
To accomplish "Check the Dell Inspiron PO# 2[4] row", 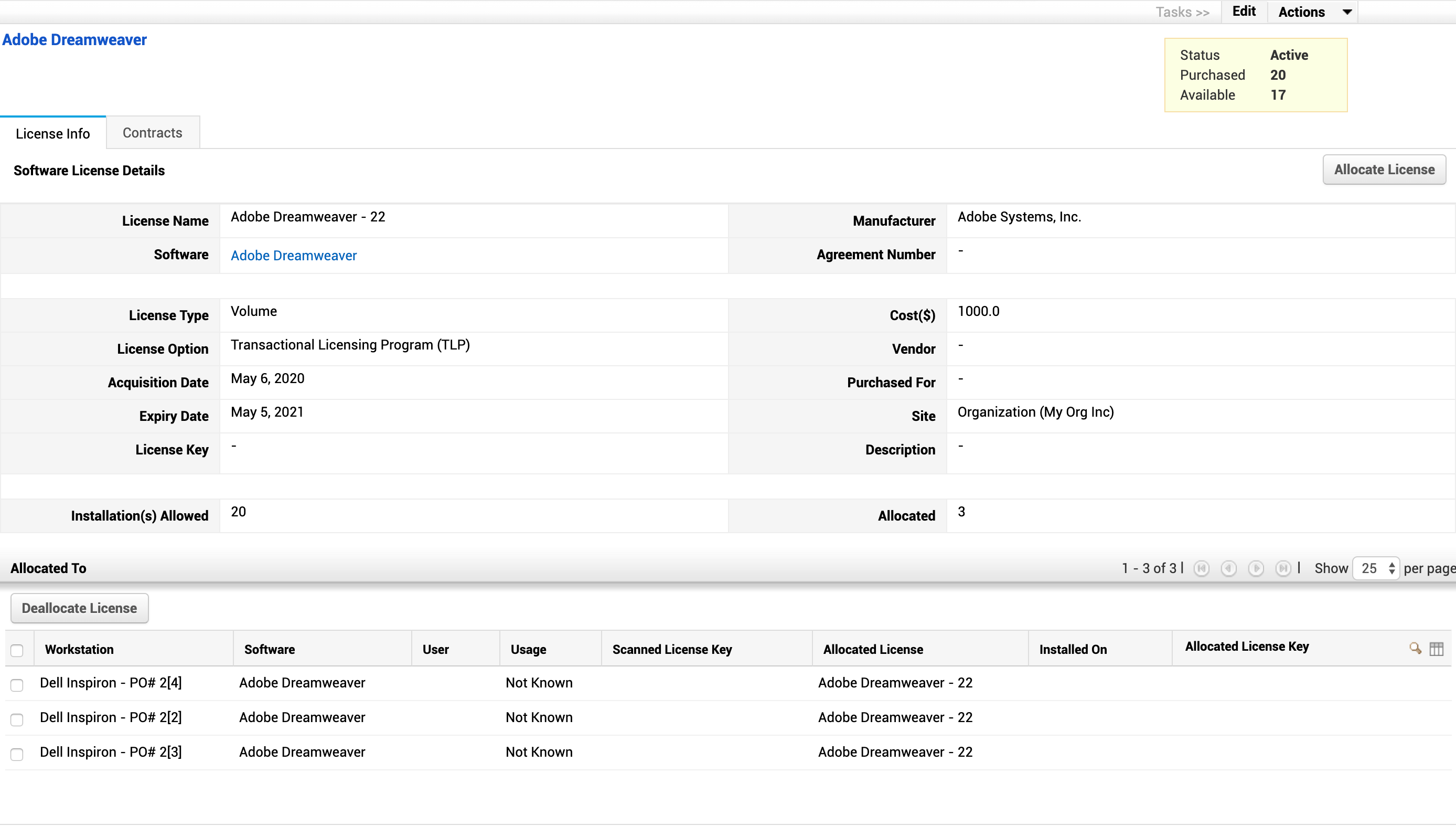I will (x=17, y=685).
